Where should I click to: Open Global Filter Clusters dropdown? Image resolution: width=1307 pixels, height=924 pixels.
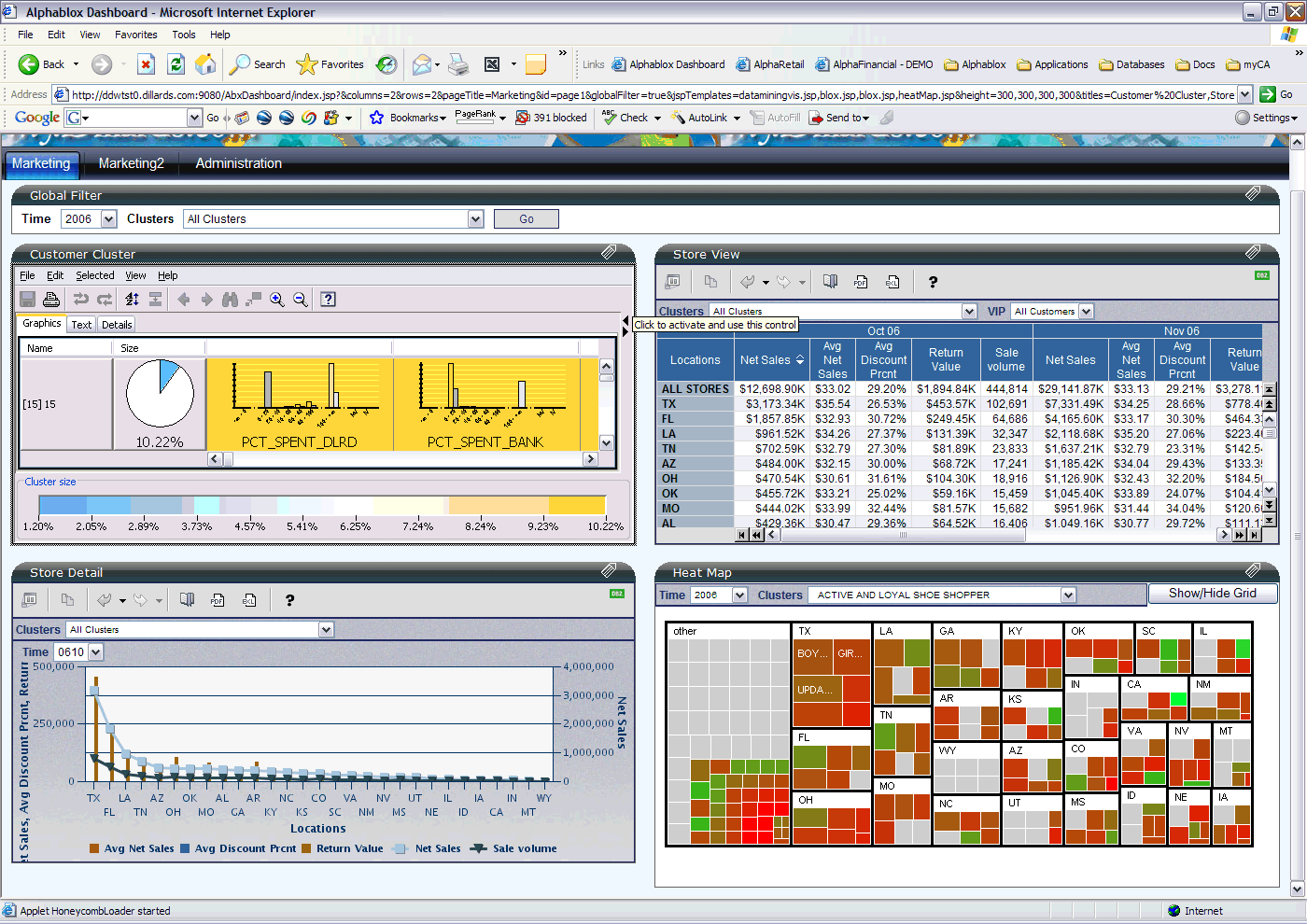coord(476,219)
